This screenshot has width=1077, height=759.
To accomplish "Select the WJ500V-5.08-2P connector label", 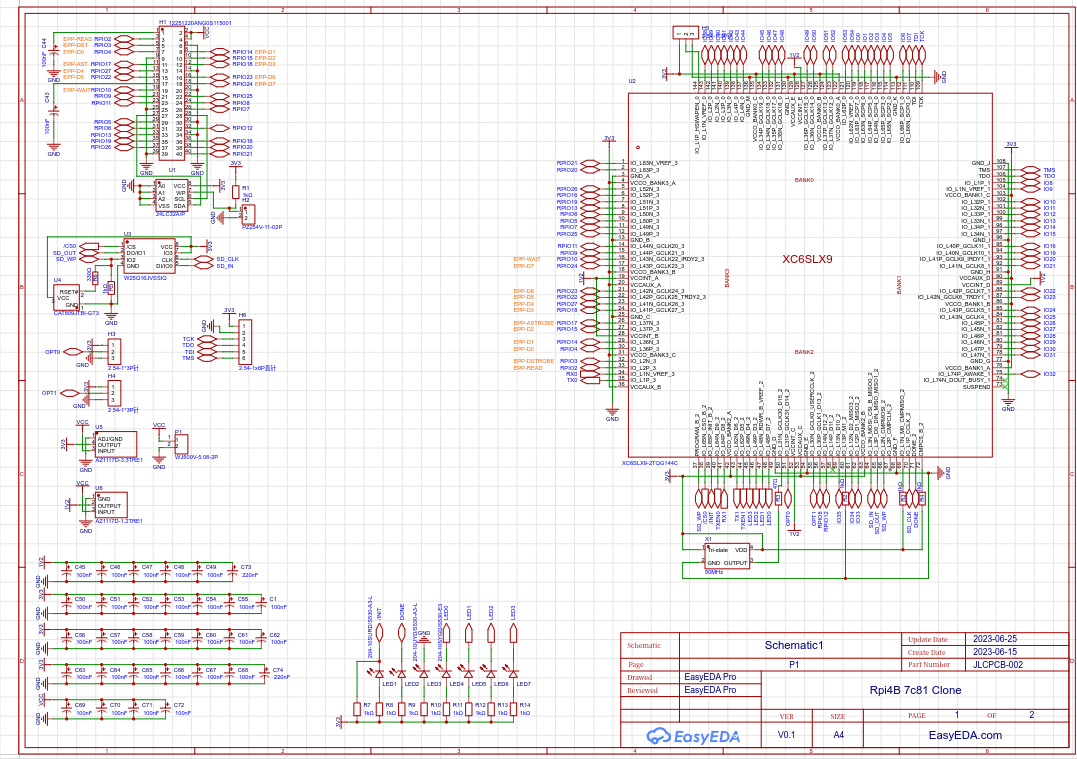I will click(196, 457).
